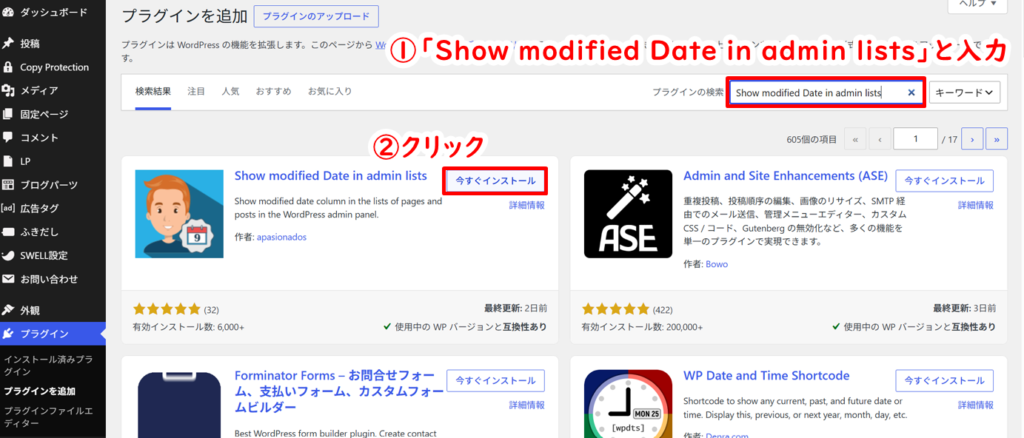Click the プラグインのアップロード button
This screenshot has width=1024, height=438.
coord(316,16)
